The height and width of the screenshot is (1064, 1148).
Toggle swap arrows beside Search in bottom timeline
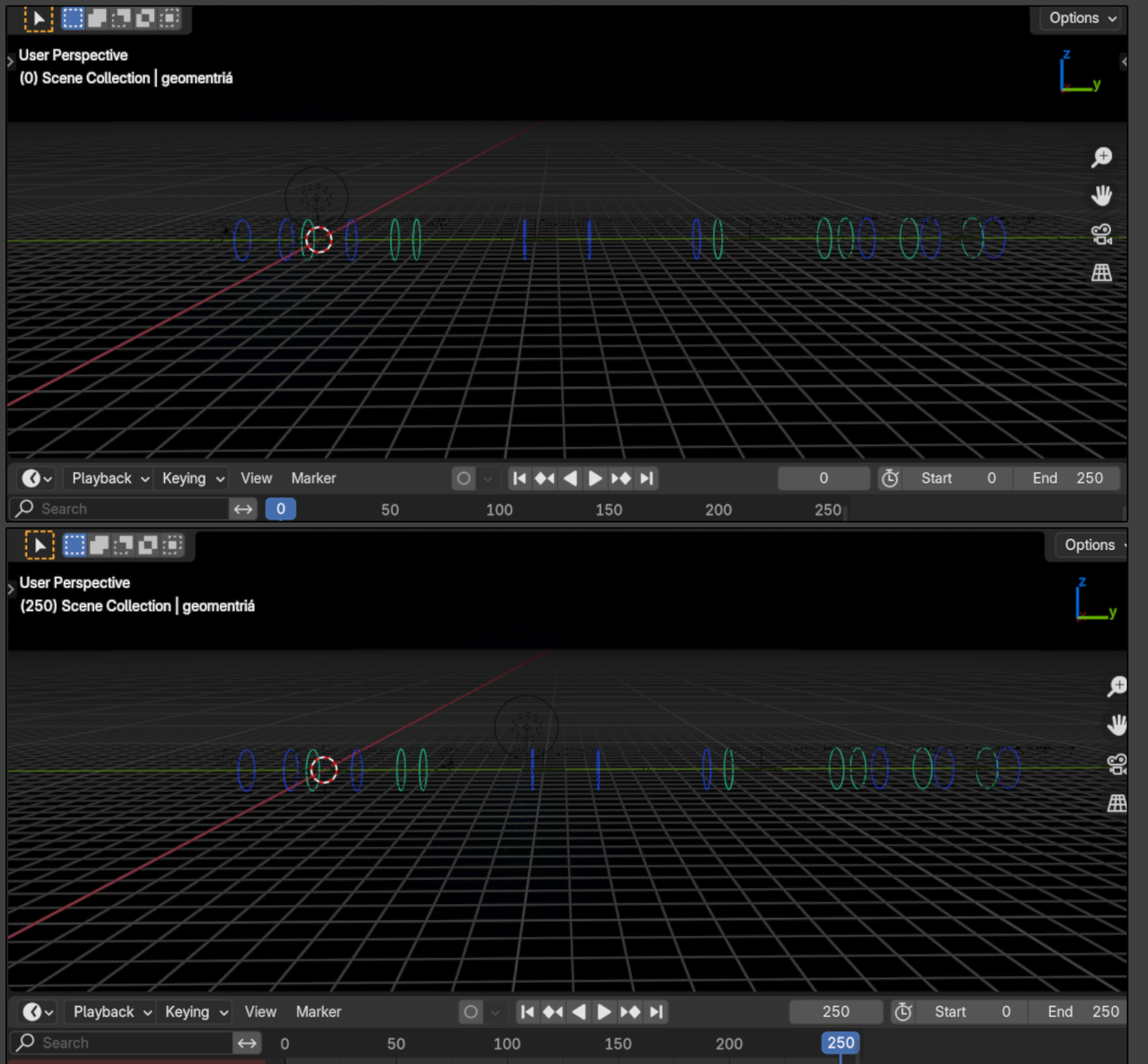click(247, 1042)
